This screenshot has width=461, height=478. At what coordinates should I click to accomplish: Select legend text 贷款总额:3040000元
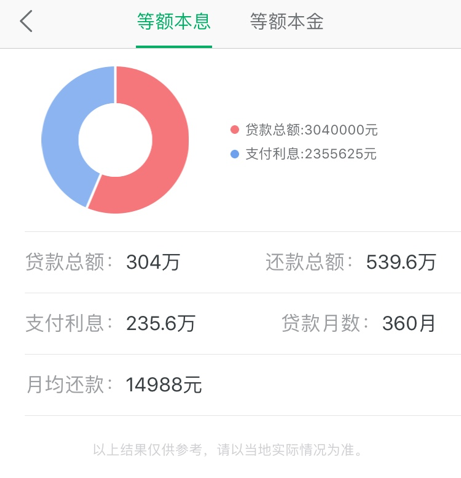coord(311,130)
